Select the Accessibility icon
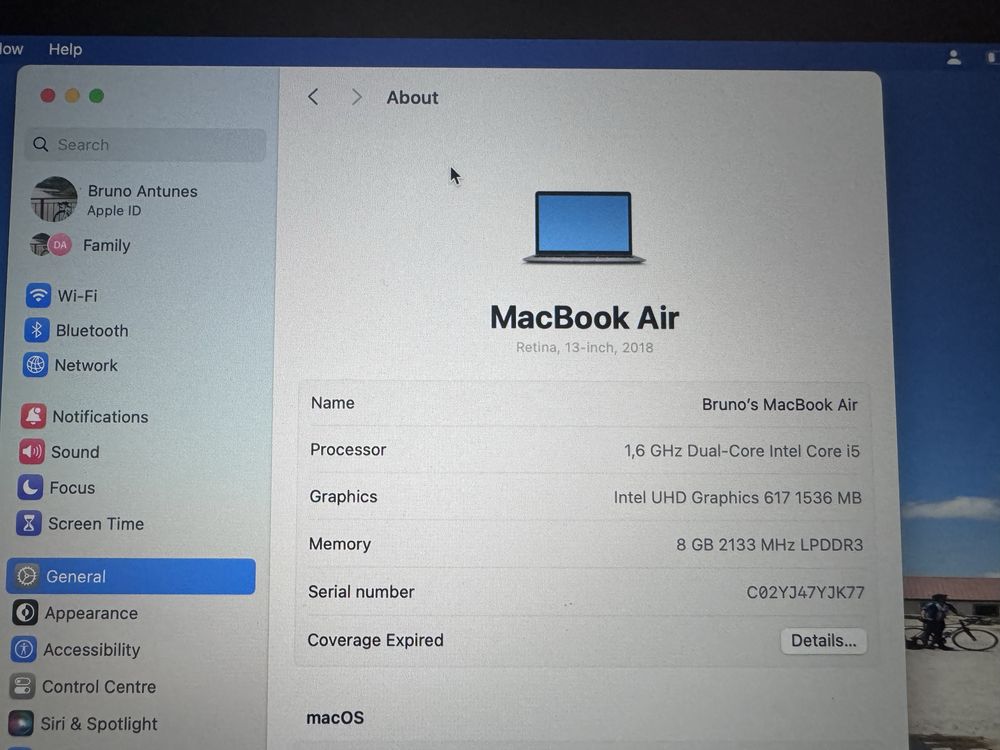 click(24, 649)
